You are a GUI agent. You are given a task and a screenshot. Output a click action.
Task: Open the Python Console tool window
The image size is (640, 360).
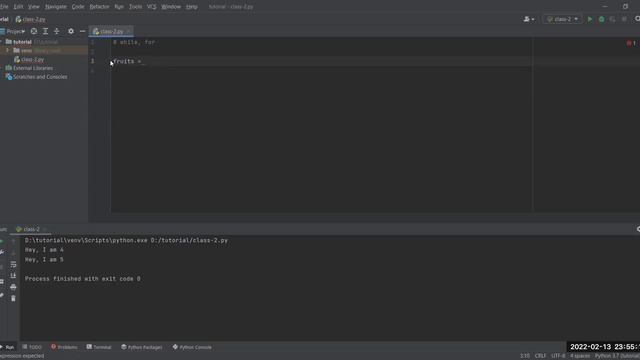[192, 347]
